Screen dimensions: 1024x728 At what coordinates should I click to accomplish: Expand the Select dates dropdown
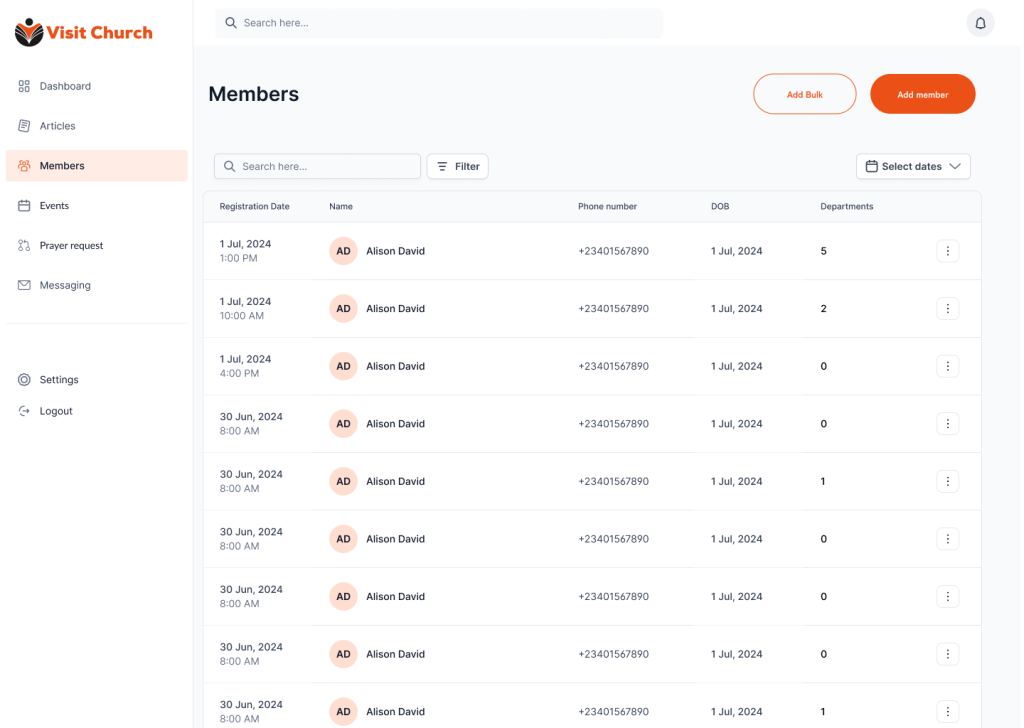[912, 166]
